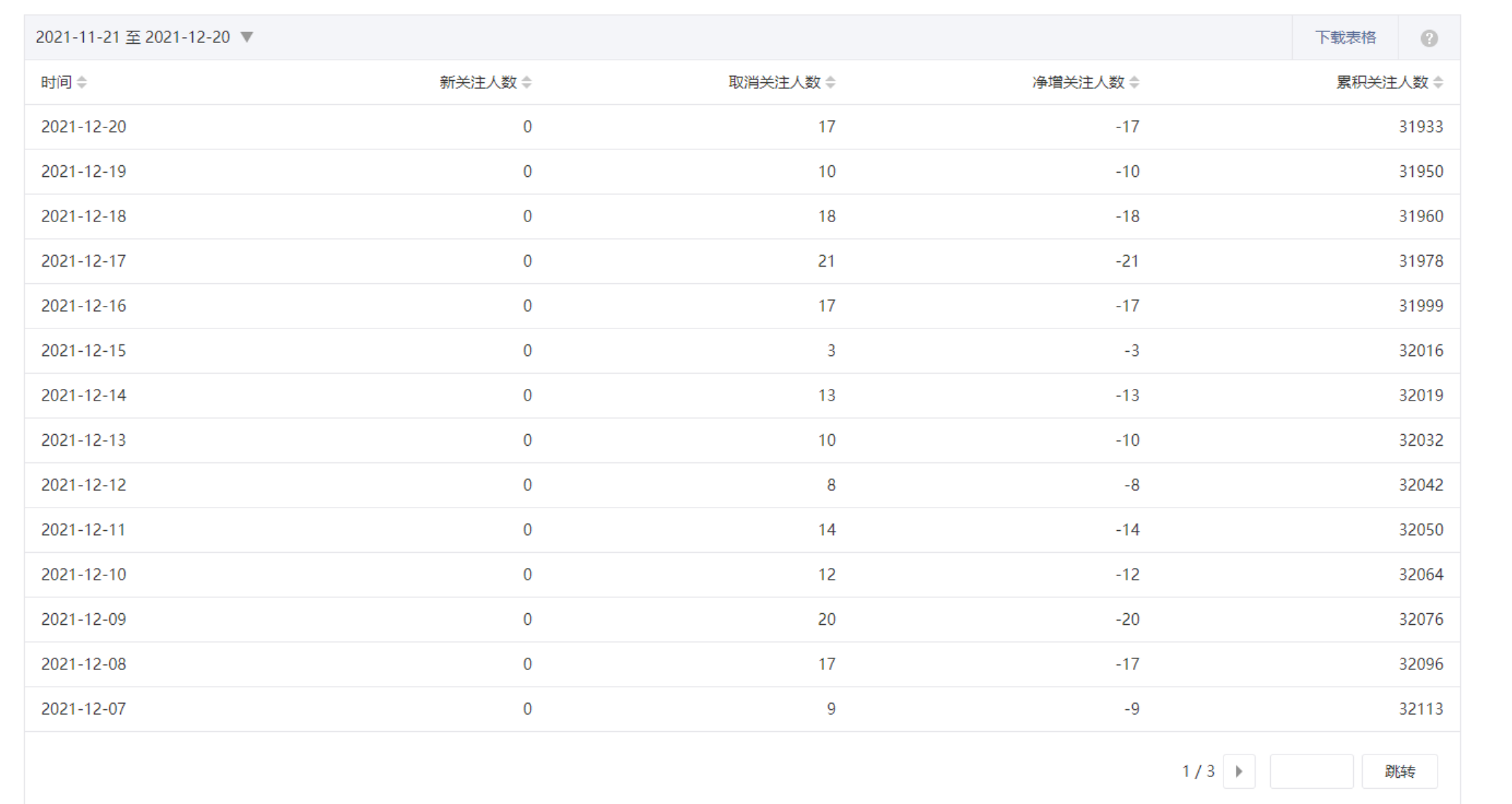Click cumulative value 31999
Screen dimensions: 1512x804
pos(1421,306)
